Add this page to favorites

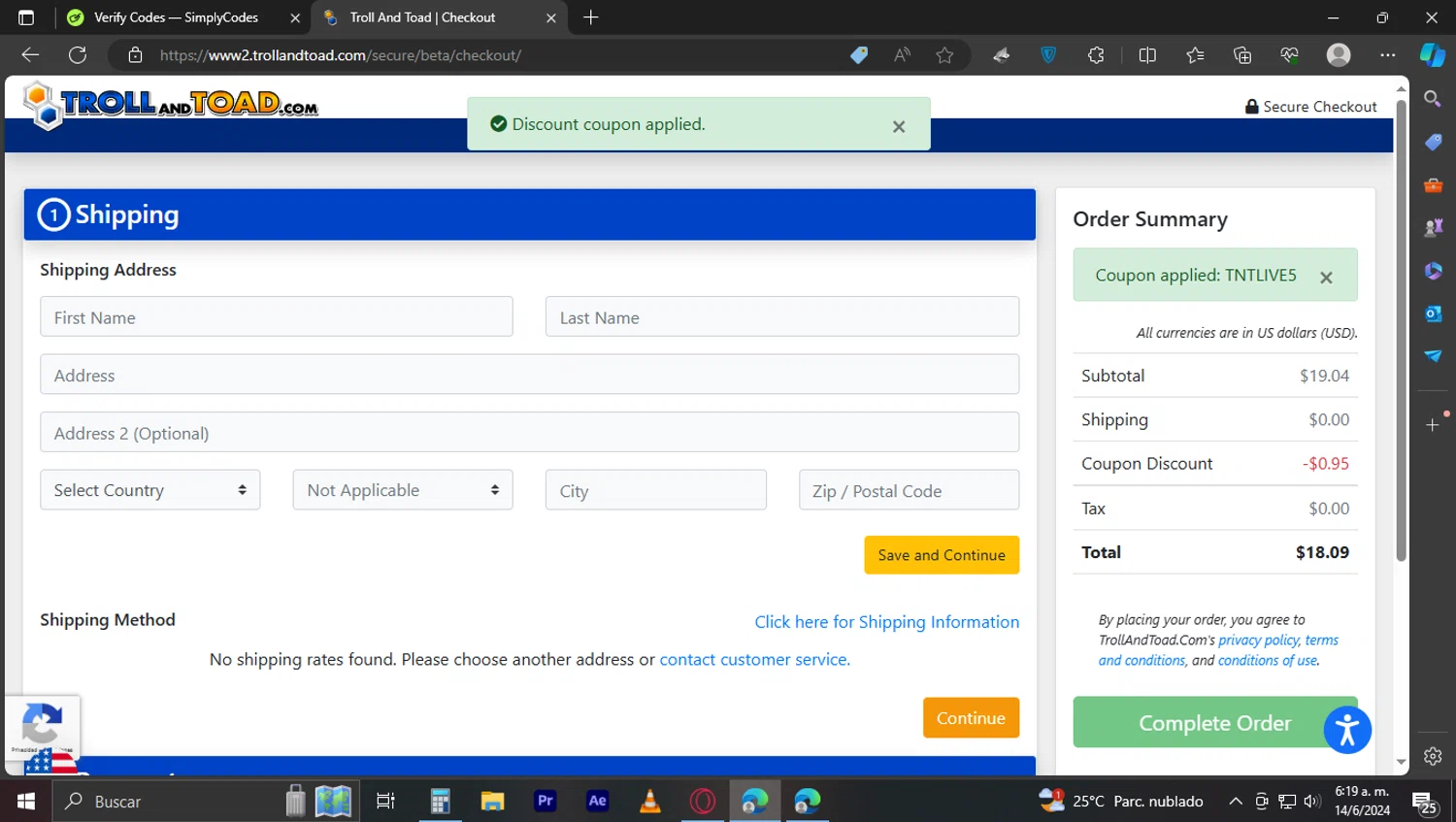pyautogui.click(x=944, y=55)
